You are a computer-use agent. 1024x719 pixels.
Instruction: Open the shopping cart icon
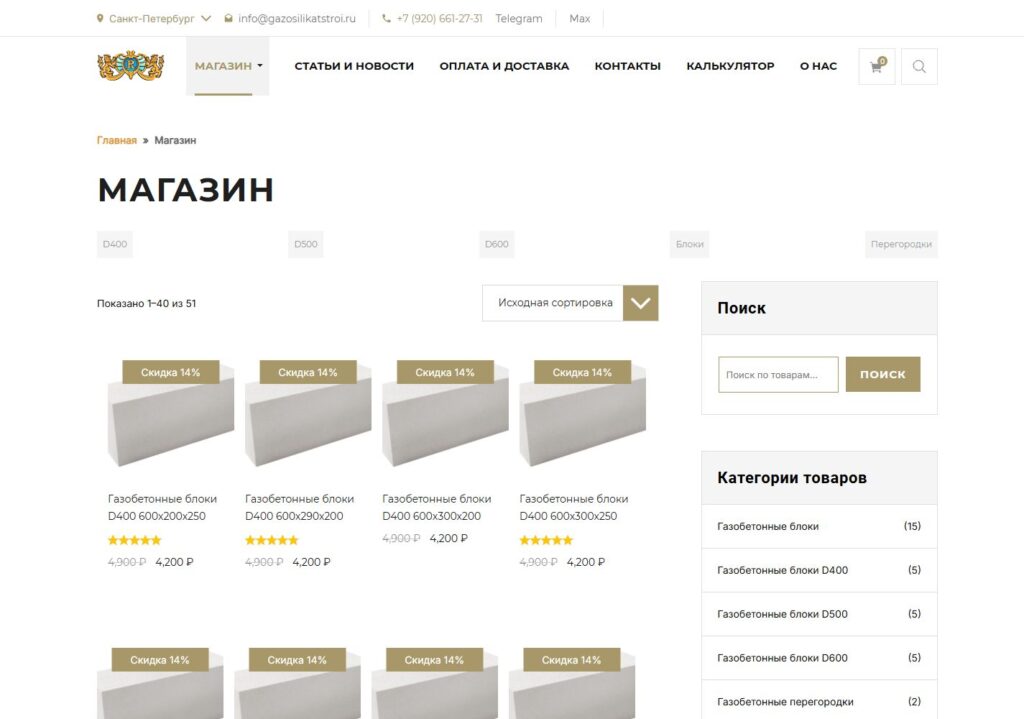click(876, 66)
